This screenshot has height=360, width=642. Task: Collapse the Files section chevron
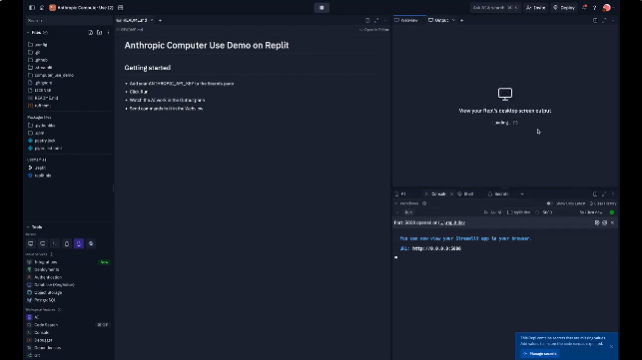click(28, 32)
